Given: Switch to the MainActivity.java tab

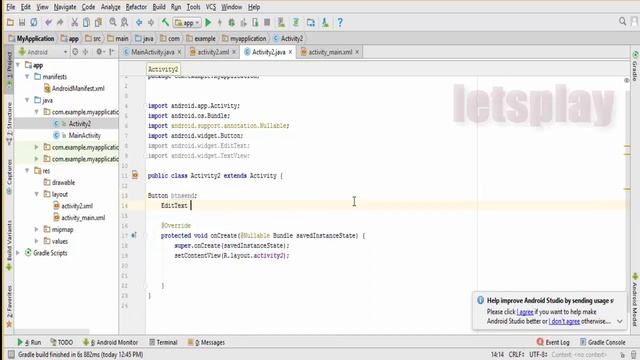Looking at the screenshot, I should (x=152, y=52).
